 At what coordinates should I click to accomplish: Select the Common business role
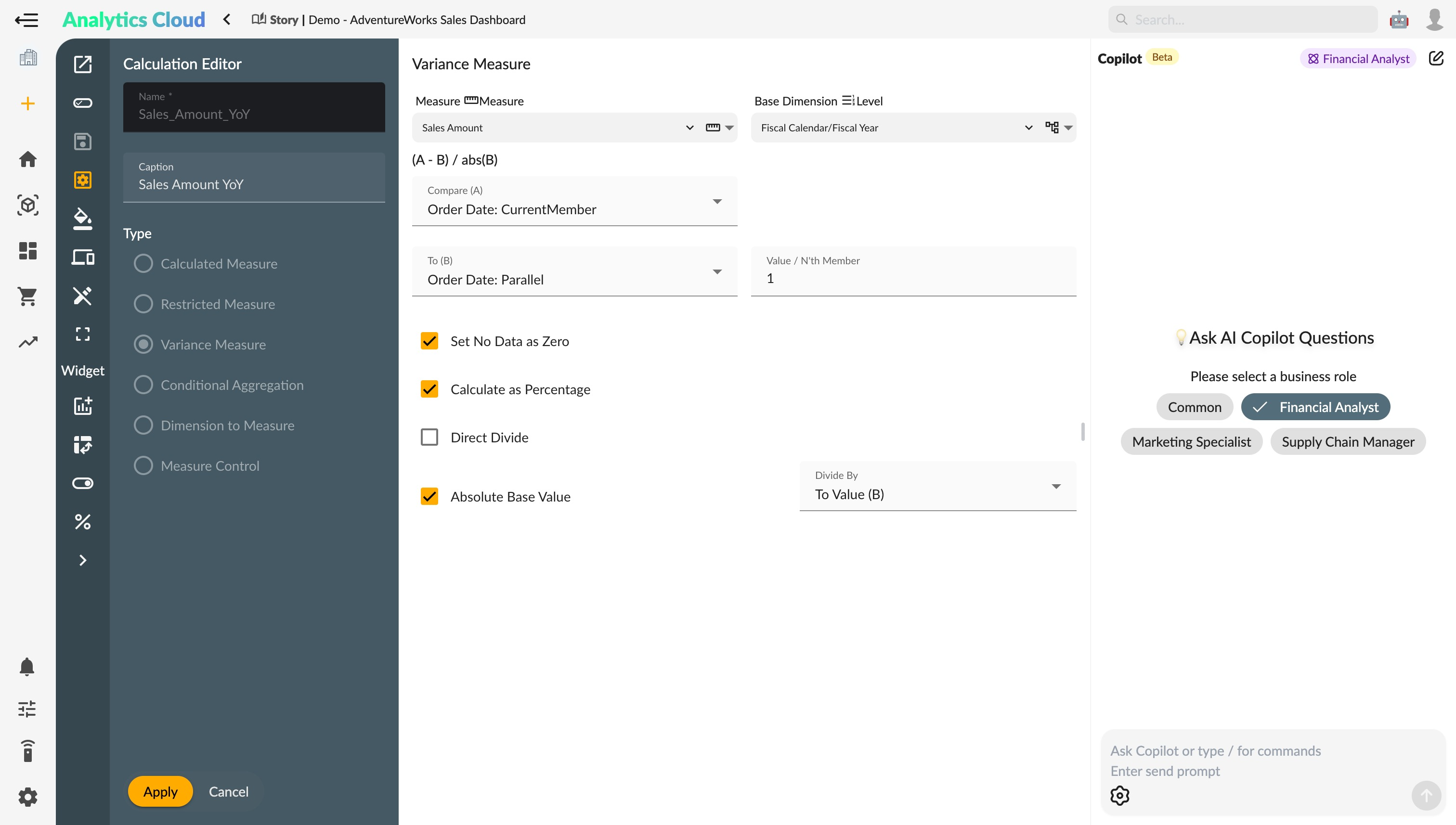(x=1194, y=407)
